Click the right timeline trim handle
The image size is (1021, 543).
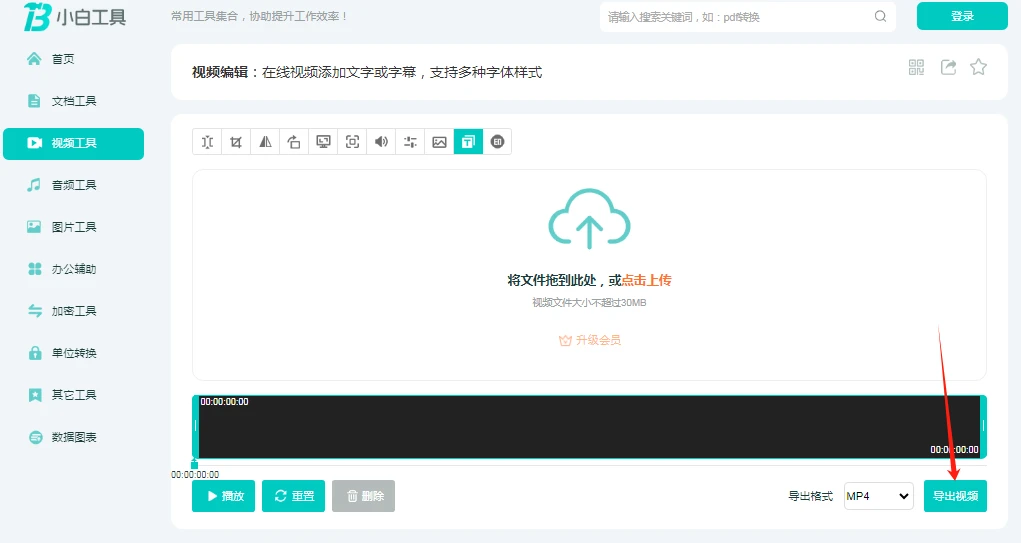point(983,426)
